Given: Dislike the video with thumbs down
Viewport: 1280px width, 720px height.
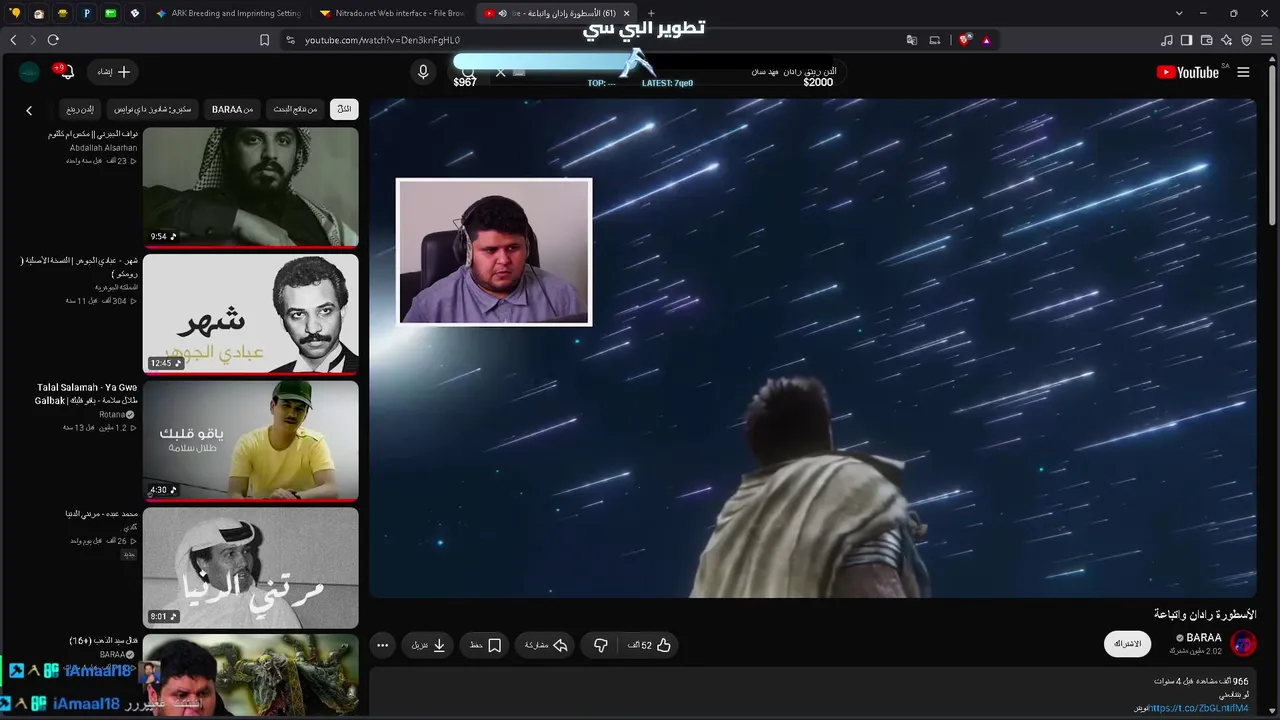Looking at the screenshot, I should point(601,645).
